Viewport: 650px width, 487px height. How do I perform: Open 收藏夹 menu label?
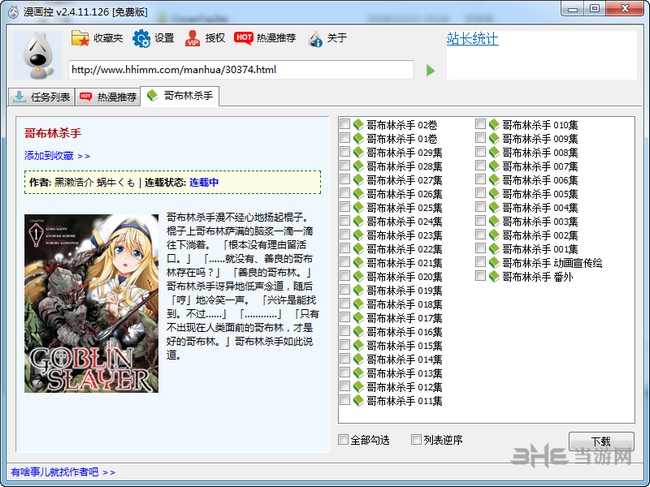pyautogui.click(x=108, y=38)
